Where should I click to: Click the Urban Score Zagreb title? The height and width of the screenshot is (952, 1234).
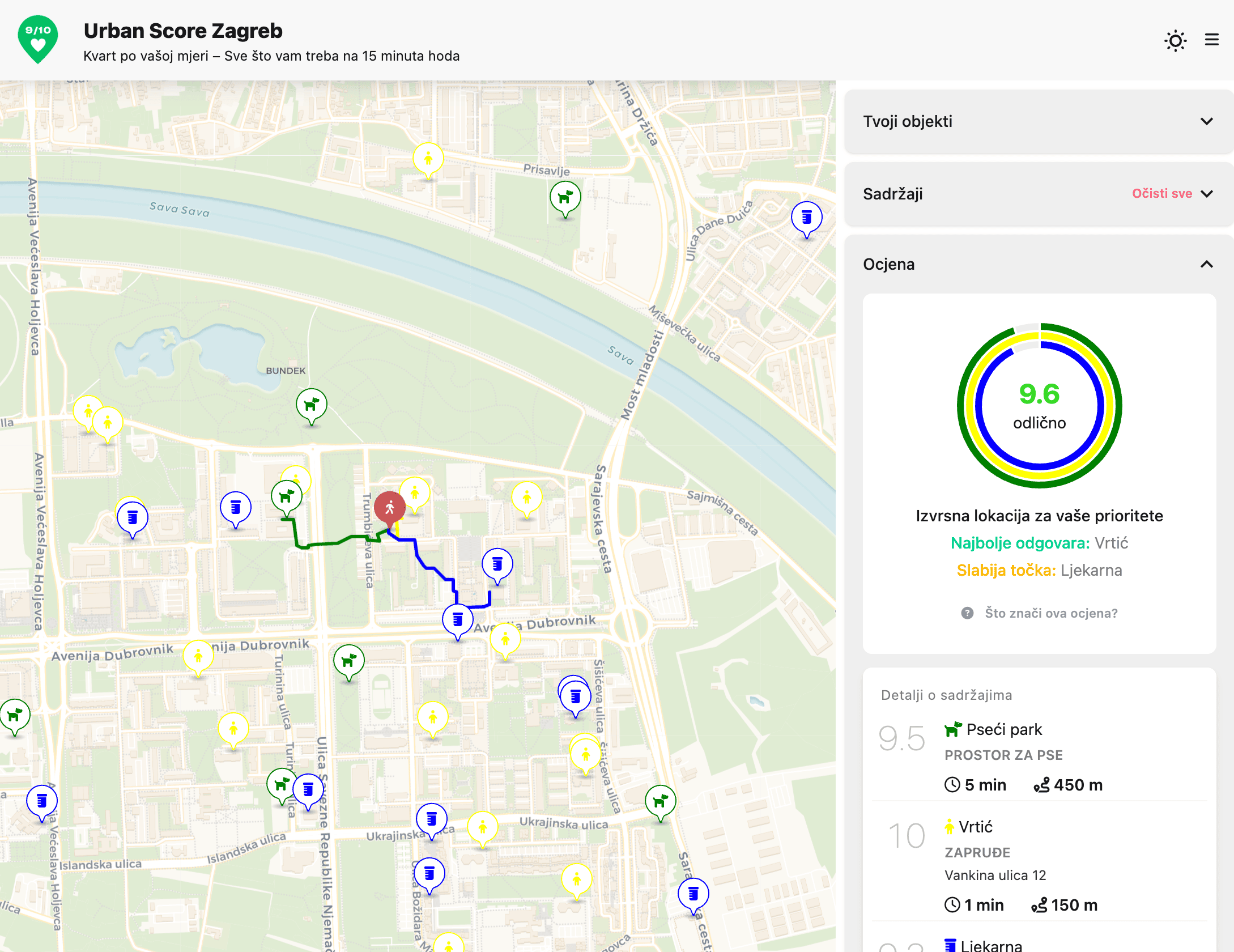coord(183,31)
